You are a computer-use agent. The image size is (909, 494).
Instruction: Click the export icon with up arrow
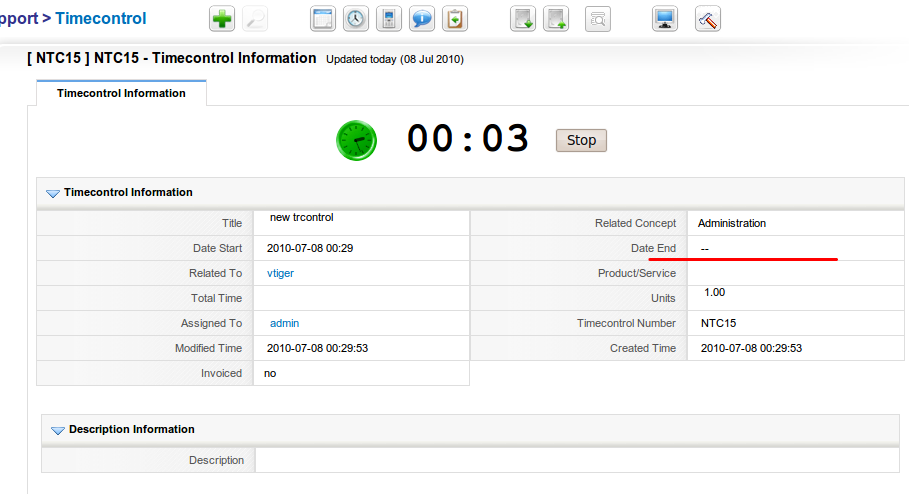click(x=556, y=19)
